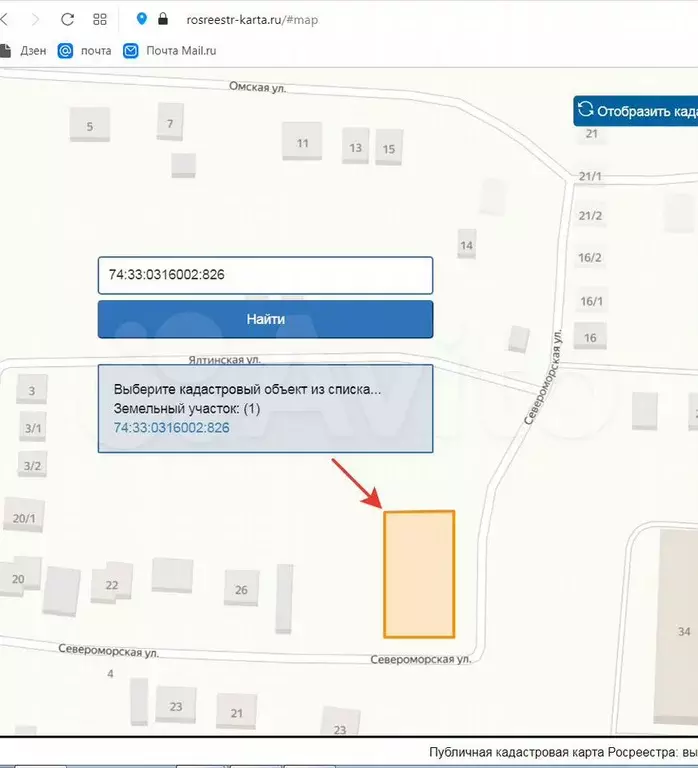Click building 14 on the map
This screenshot has height=768, width=698.
466,244
